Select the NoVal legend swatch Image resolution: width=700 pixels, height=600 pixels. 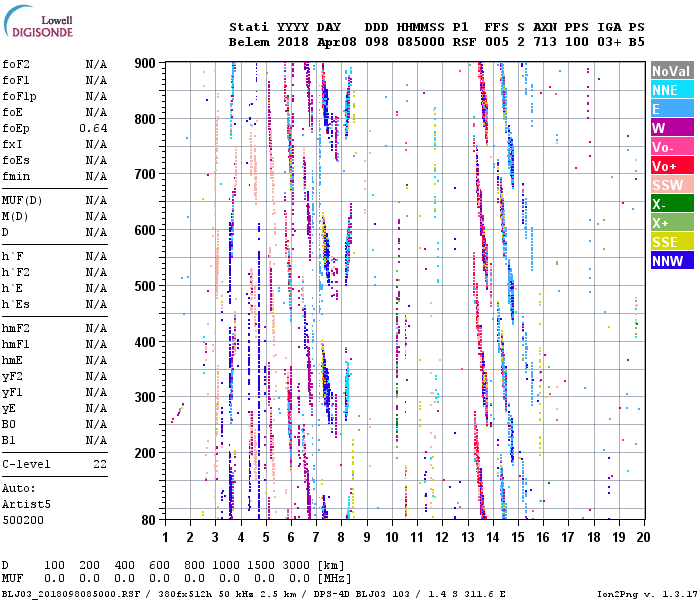coord(672,71)
